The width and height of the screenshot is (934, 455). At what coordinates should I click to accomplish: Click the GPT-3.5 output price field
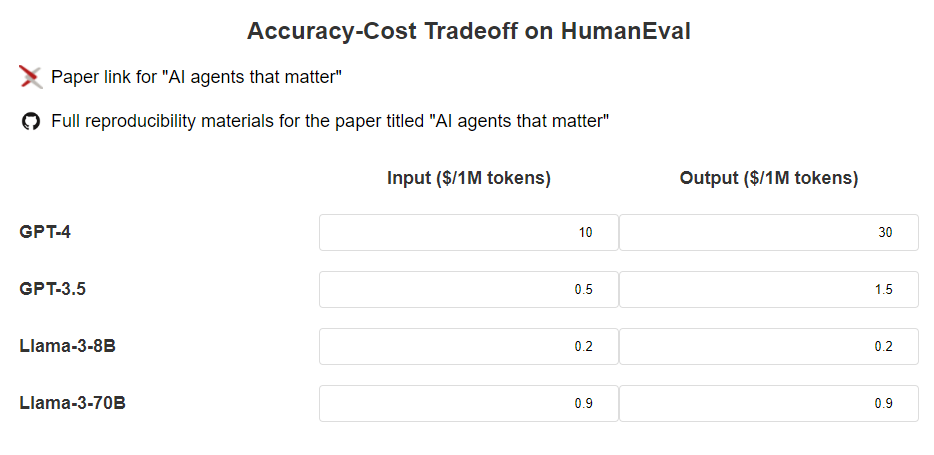pos(768,290)
